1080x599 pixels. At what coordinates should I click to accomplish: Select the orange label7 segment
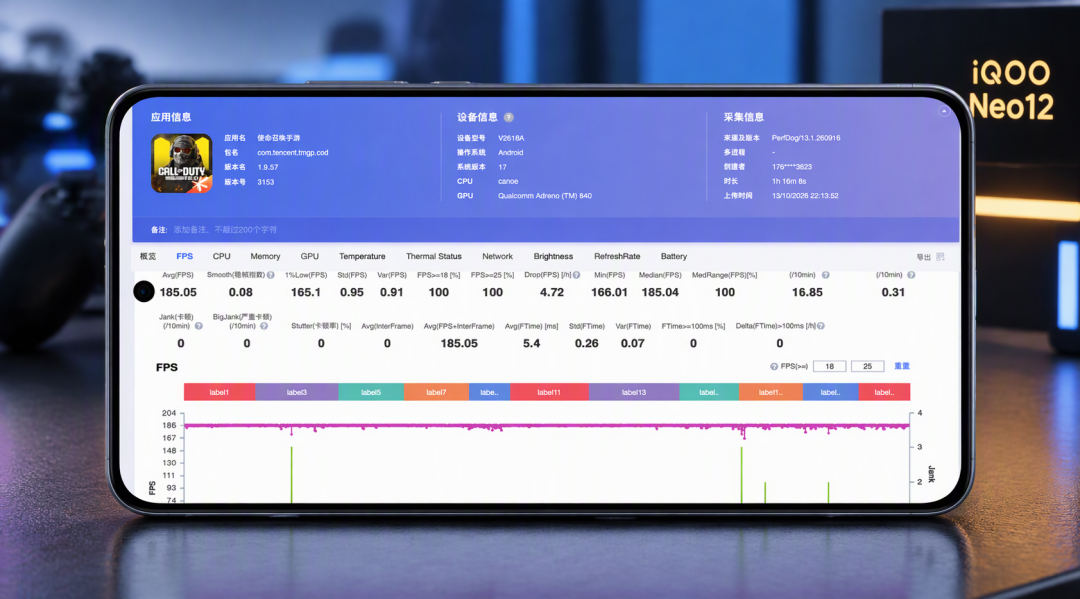pos(437,392)
